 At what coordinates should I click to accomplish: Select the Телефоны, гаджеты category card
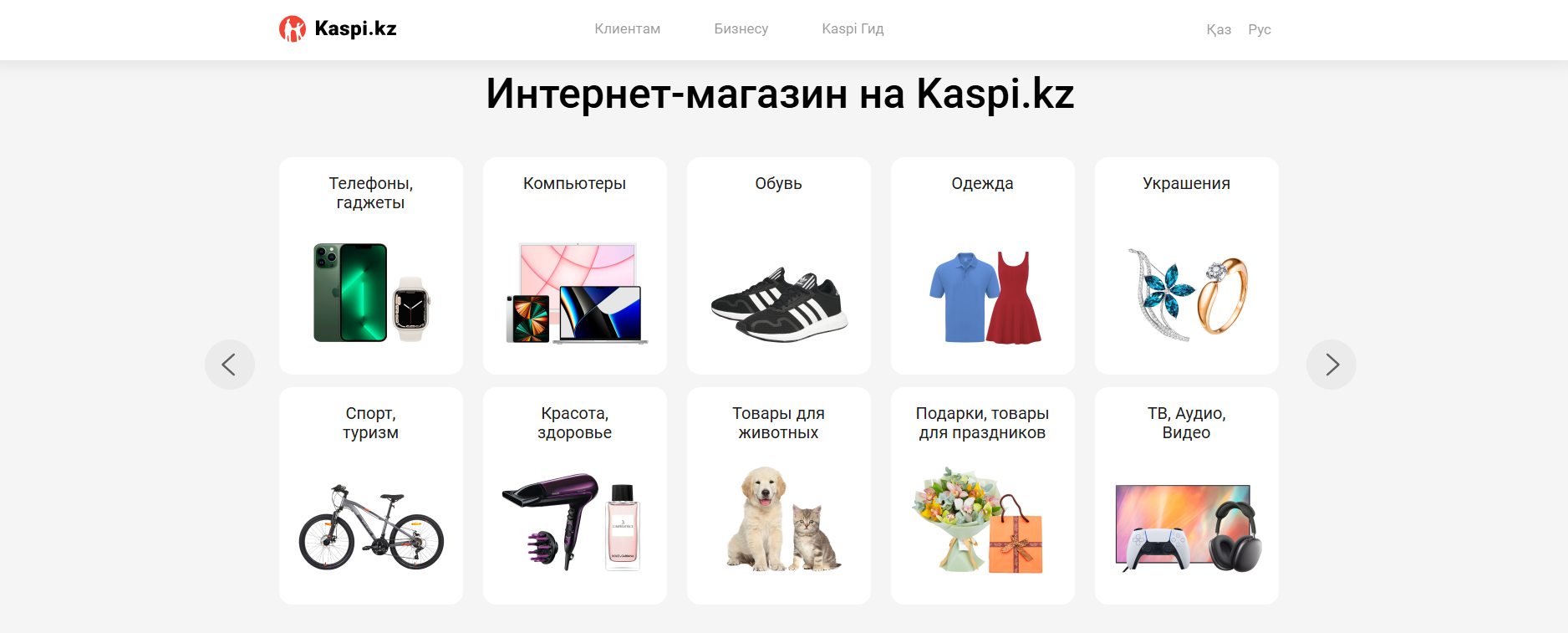point(371,266)
